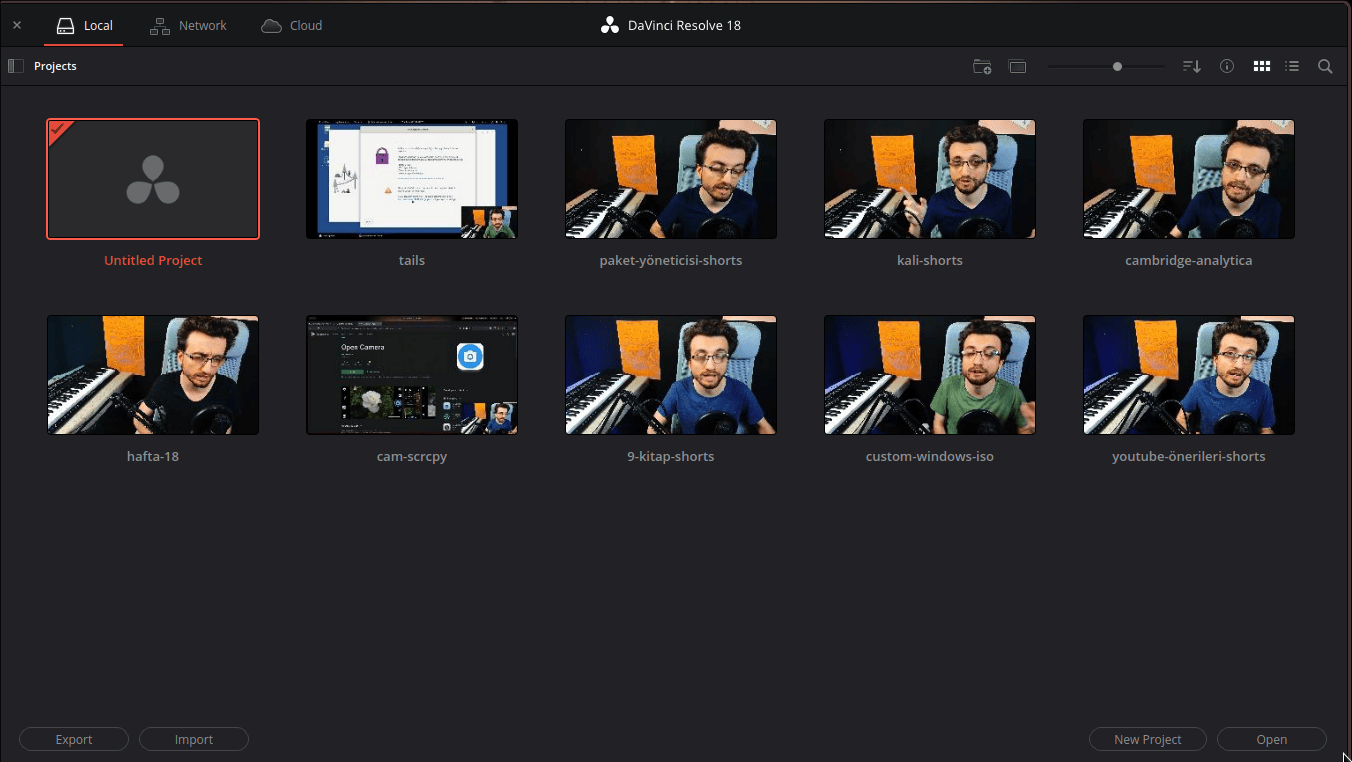
Task: Toggle the project libraries sidebar panel icon
Action: tap(15, 66)
